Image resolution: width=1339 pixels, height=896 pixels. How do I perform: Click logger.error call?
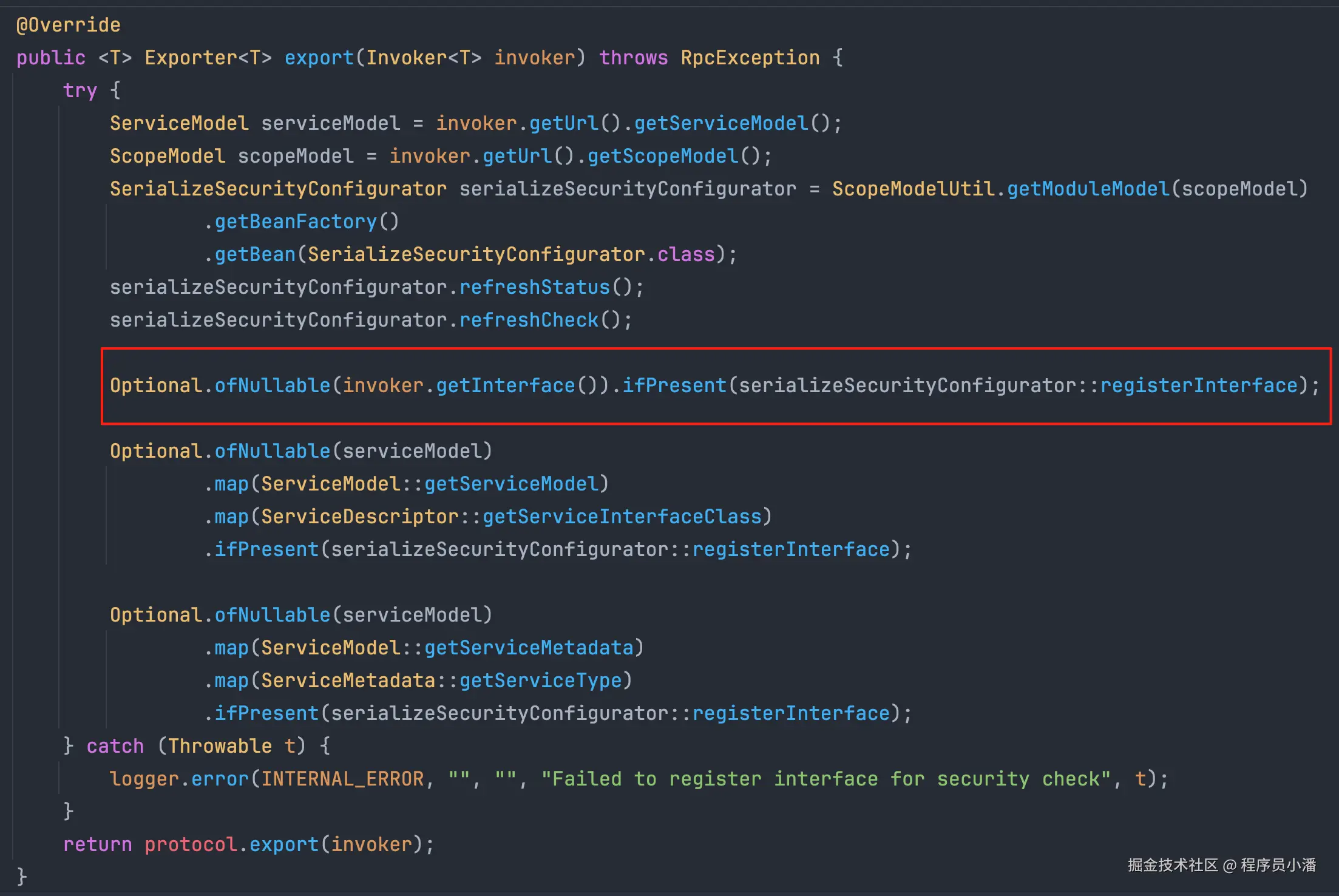point(179,779)
